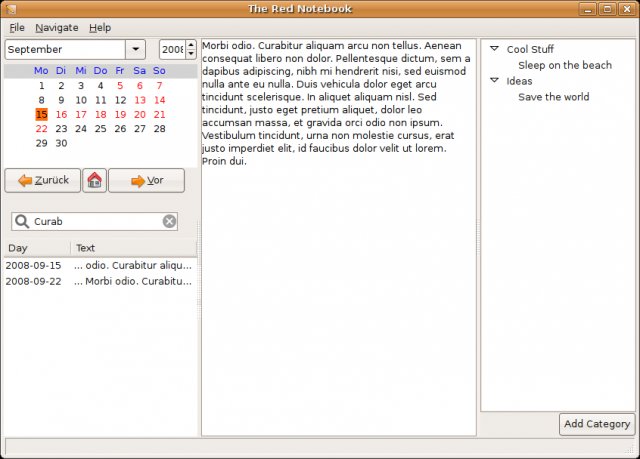The width and height of the screenshot is (640, 459).
Task: Select day 28 in the calendar
Action: [159, 129]
